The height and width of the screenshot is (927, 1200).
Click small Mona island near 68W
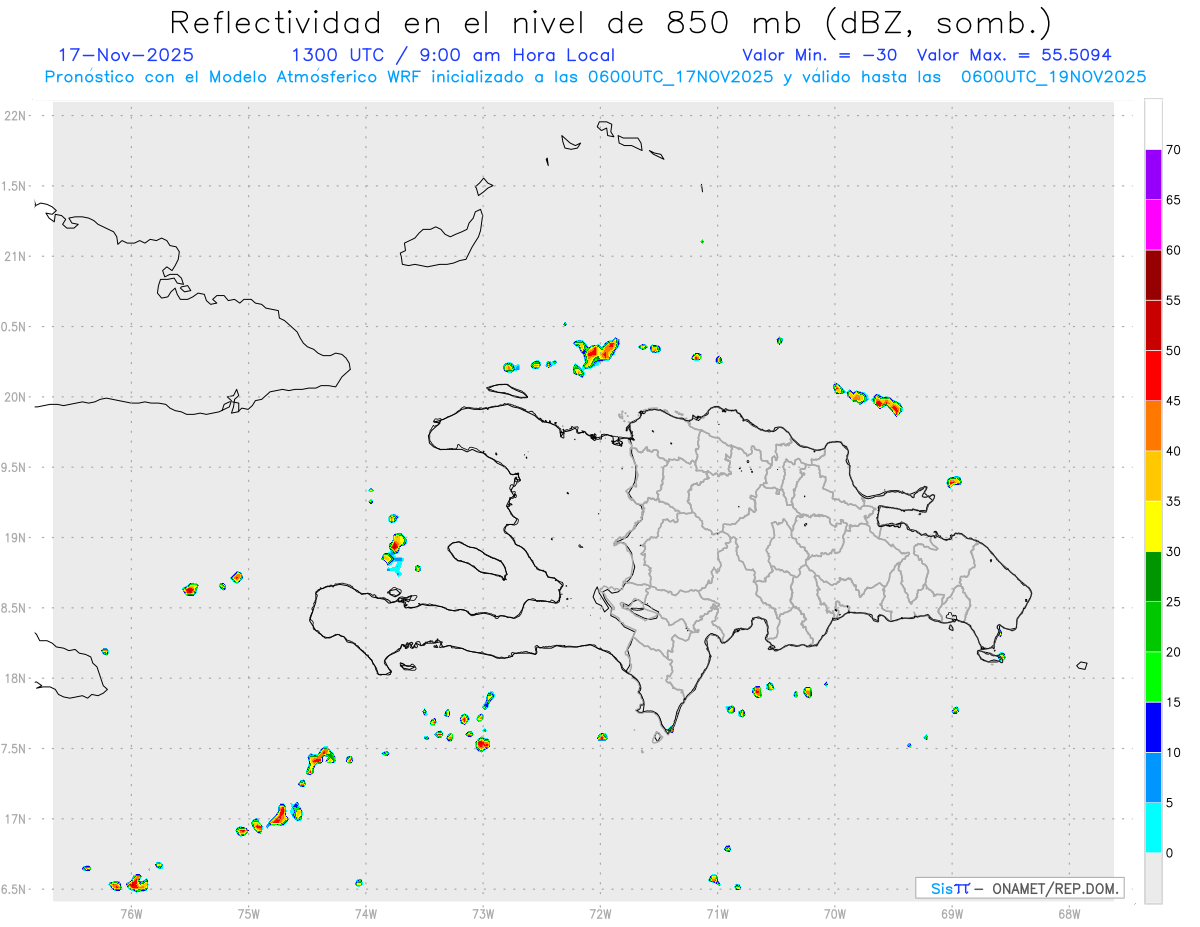(1082, 665)
